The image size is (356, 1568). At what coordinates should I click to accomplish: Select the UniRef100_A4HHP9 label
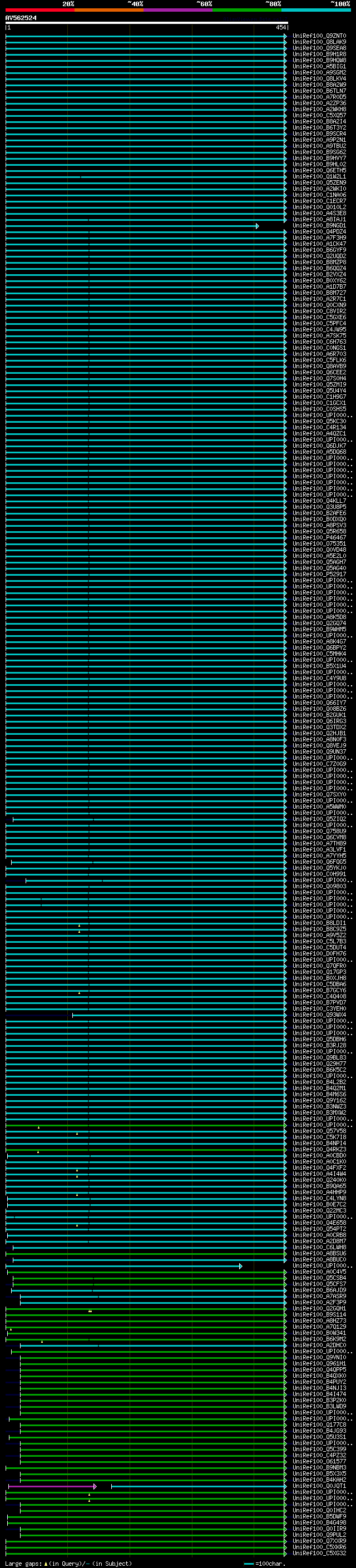click(x=319, y=1193)
